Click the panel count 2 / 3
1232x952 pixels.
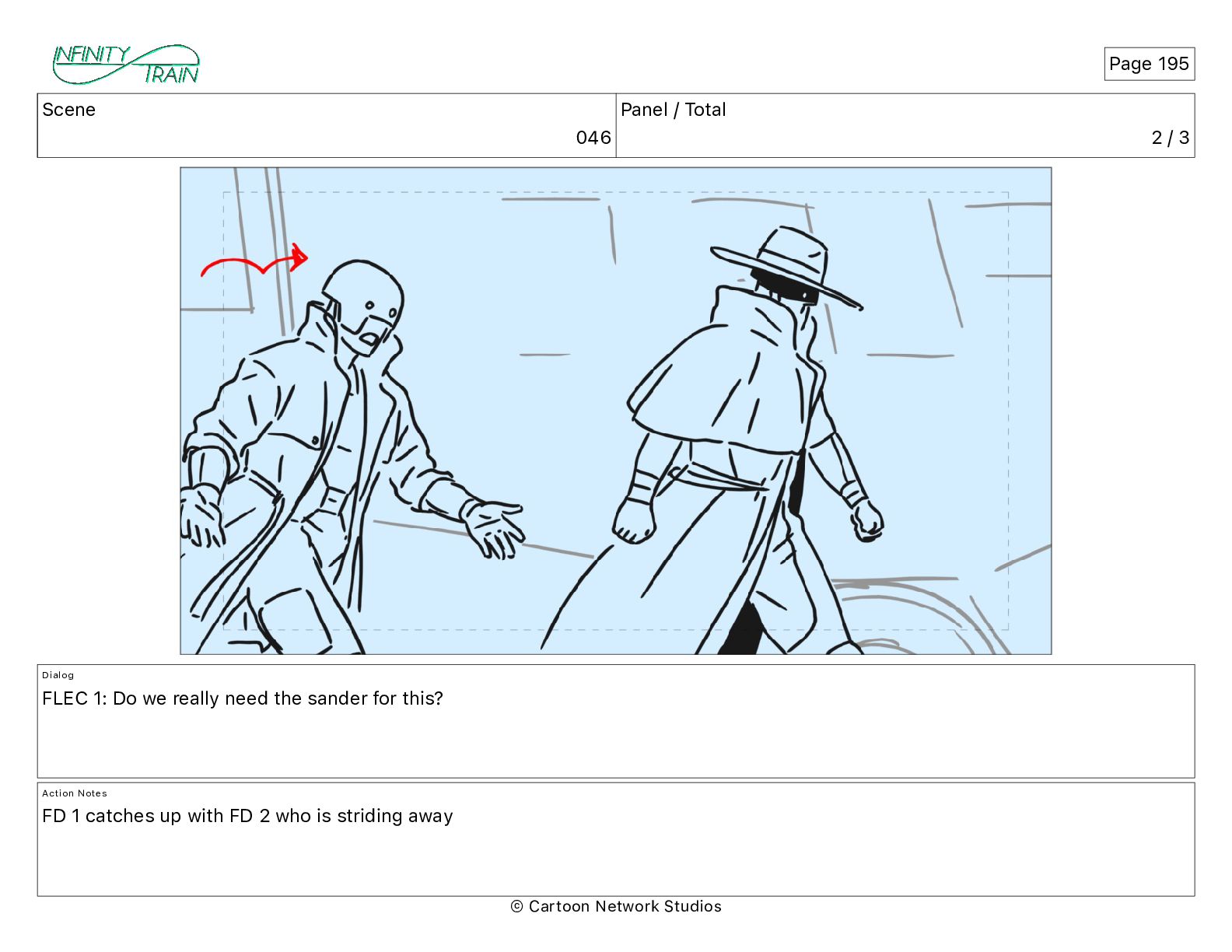[1170, 138]
